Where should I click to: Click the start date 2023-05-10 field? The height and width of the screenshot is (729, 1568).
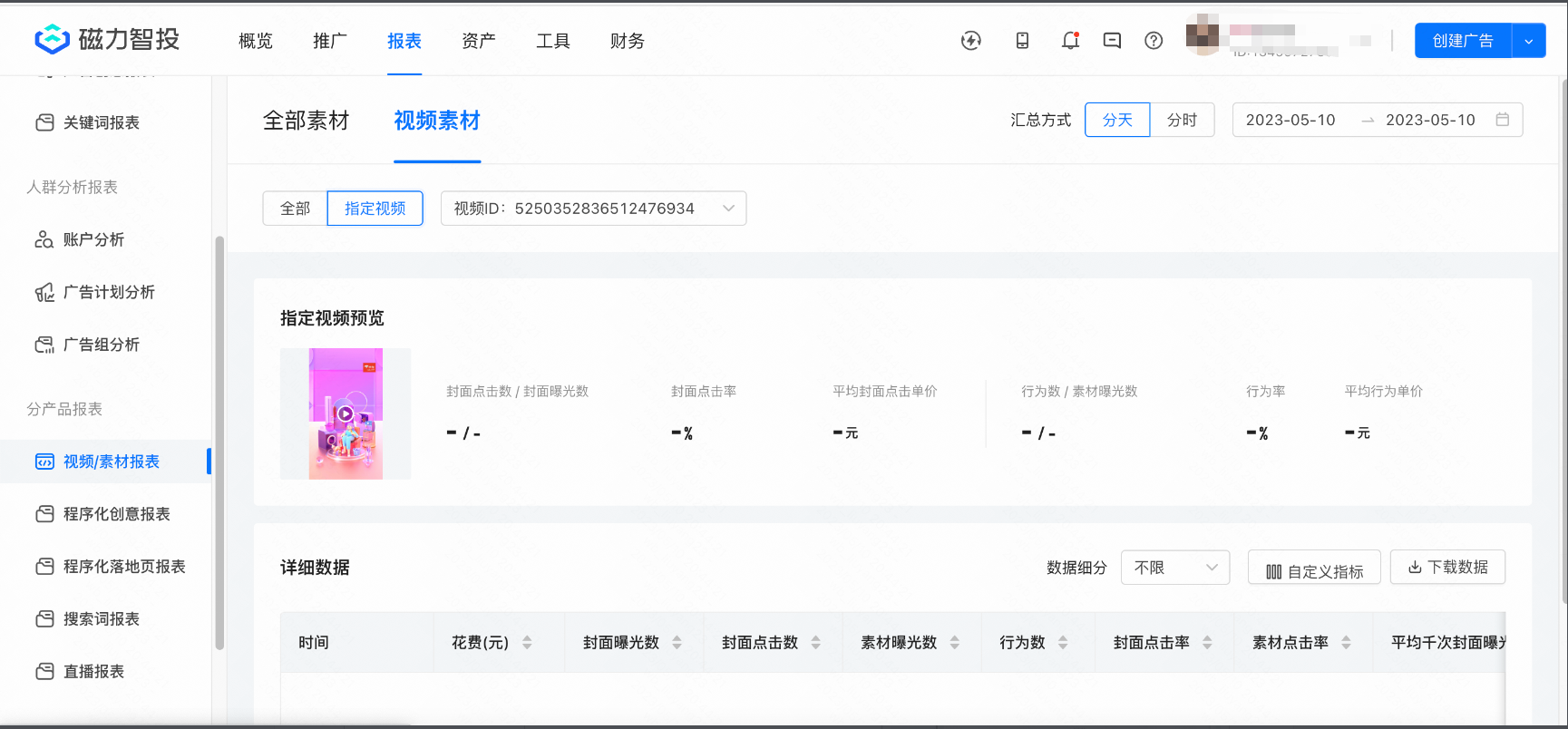click(1290, 120)
